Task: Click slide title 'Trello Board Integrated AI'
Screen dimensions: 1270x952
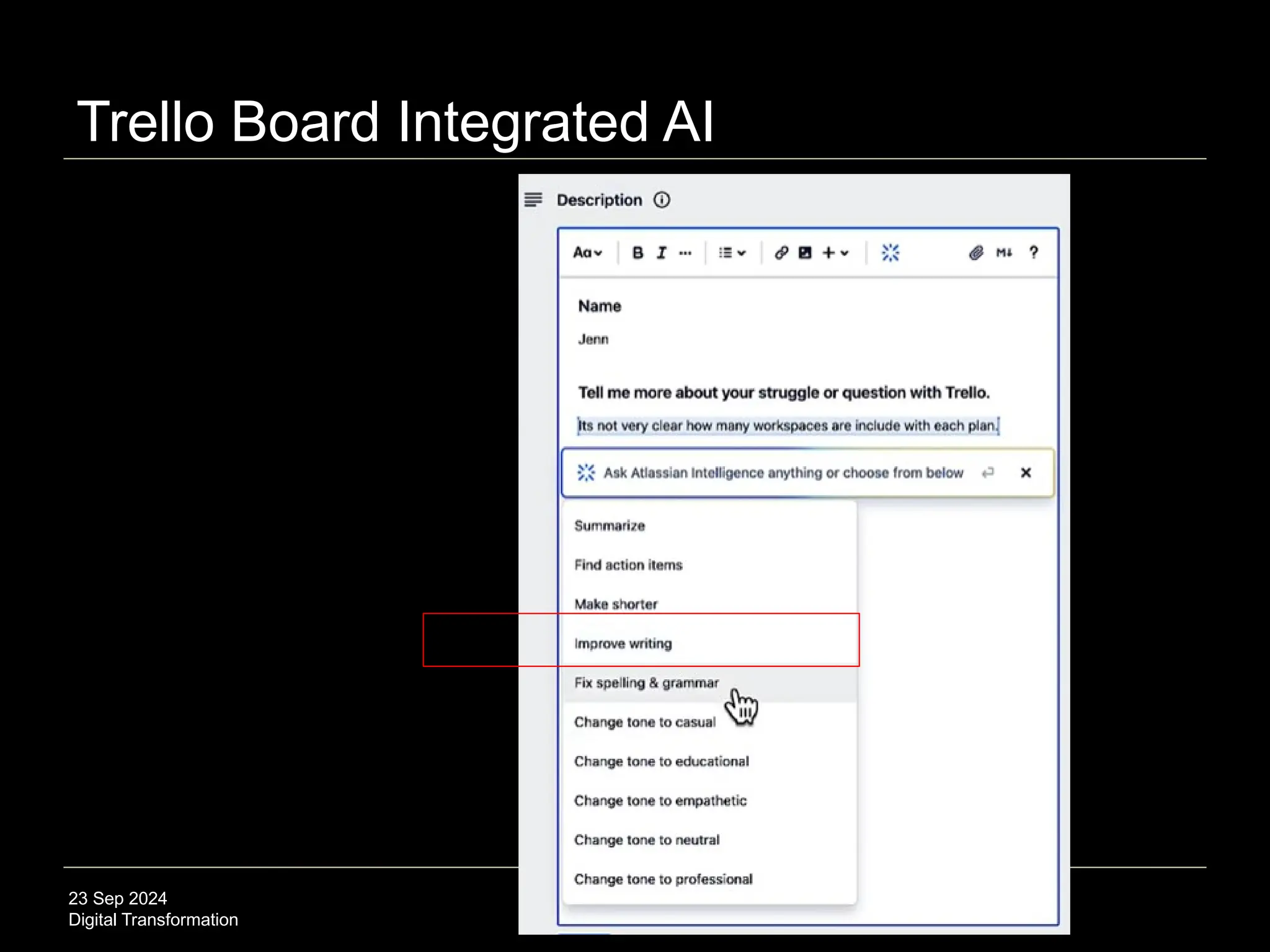Action: pos(395,122)
